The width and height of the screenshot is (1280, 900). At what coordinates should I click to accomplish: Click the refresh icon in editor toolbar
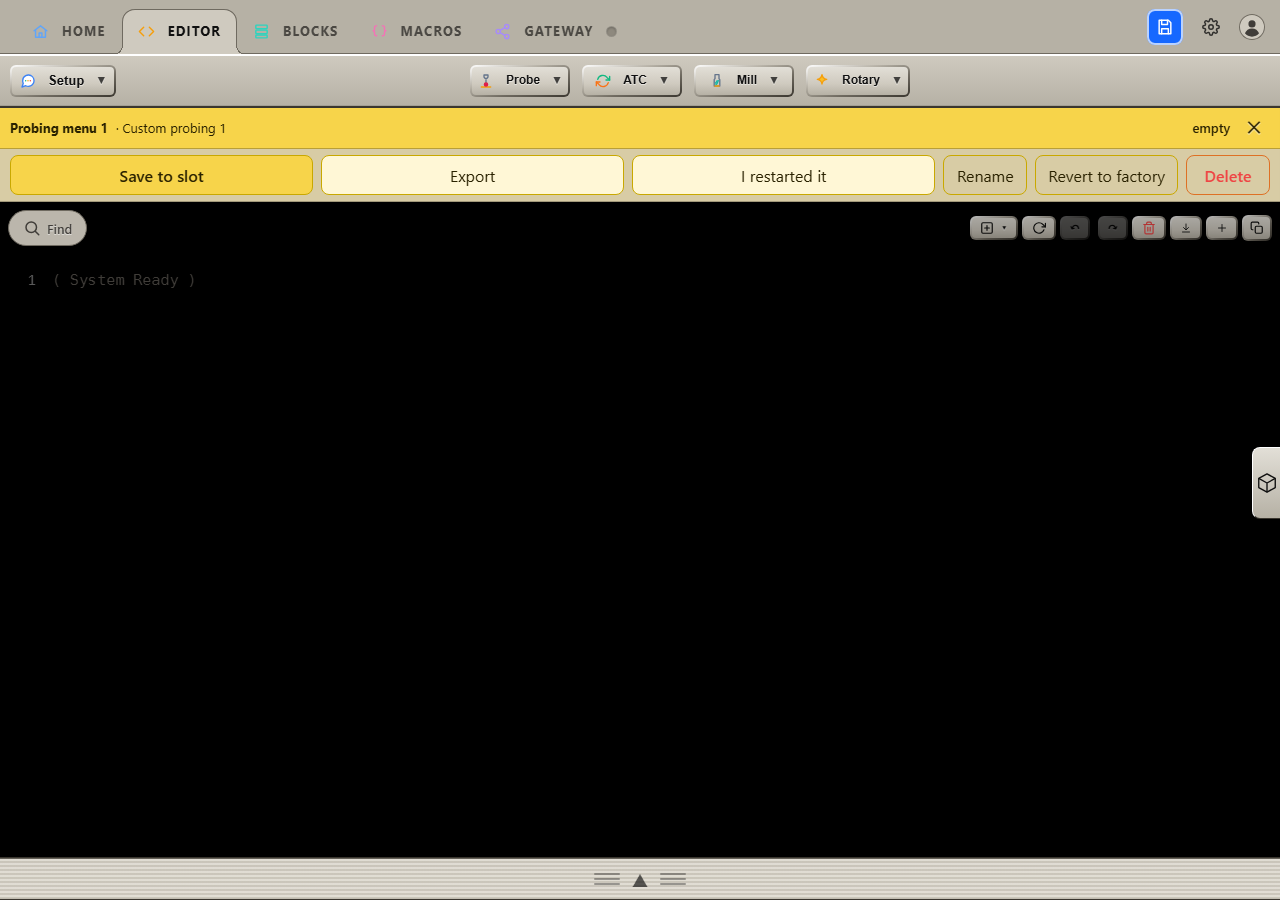click(x=1039, y=228)
